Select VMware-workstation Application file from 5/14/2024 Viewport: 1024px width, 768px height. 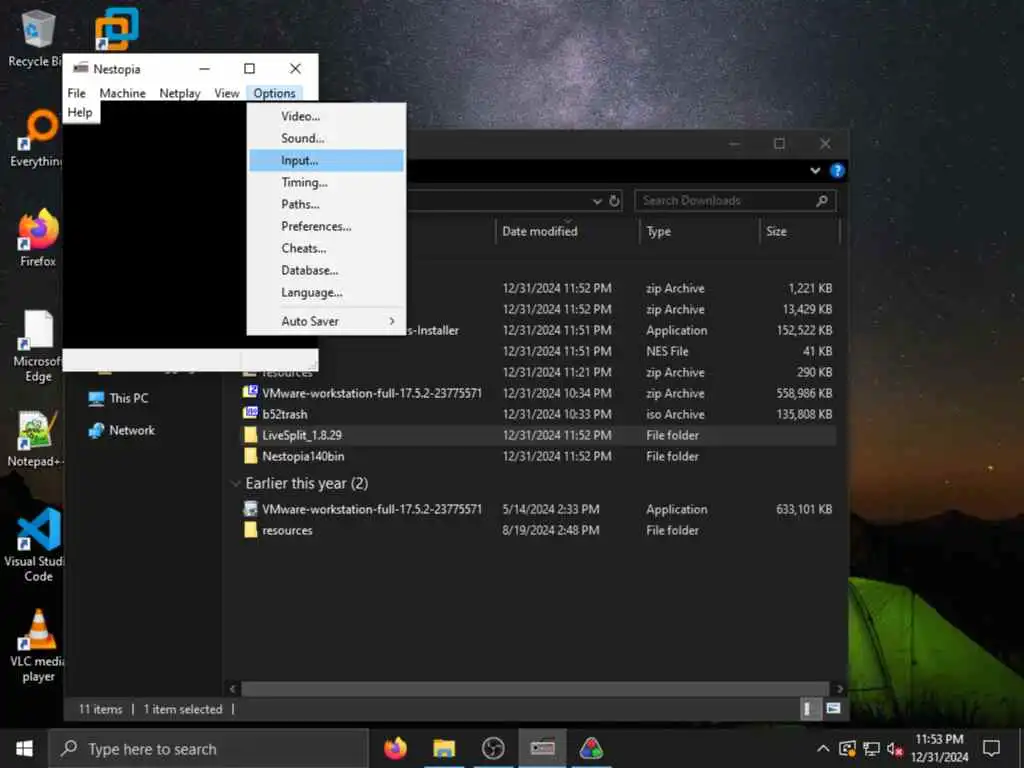pyautogui.click(x=539, y=509)
